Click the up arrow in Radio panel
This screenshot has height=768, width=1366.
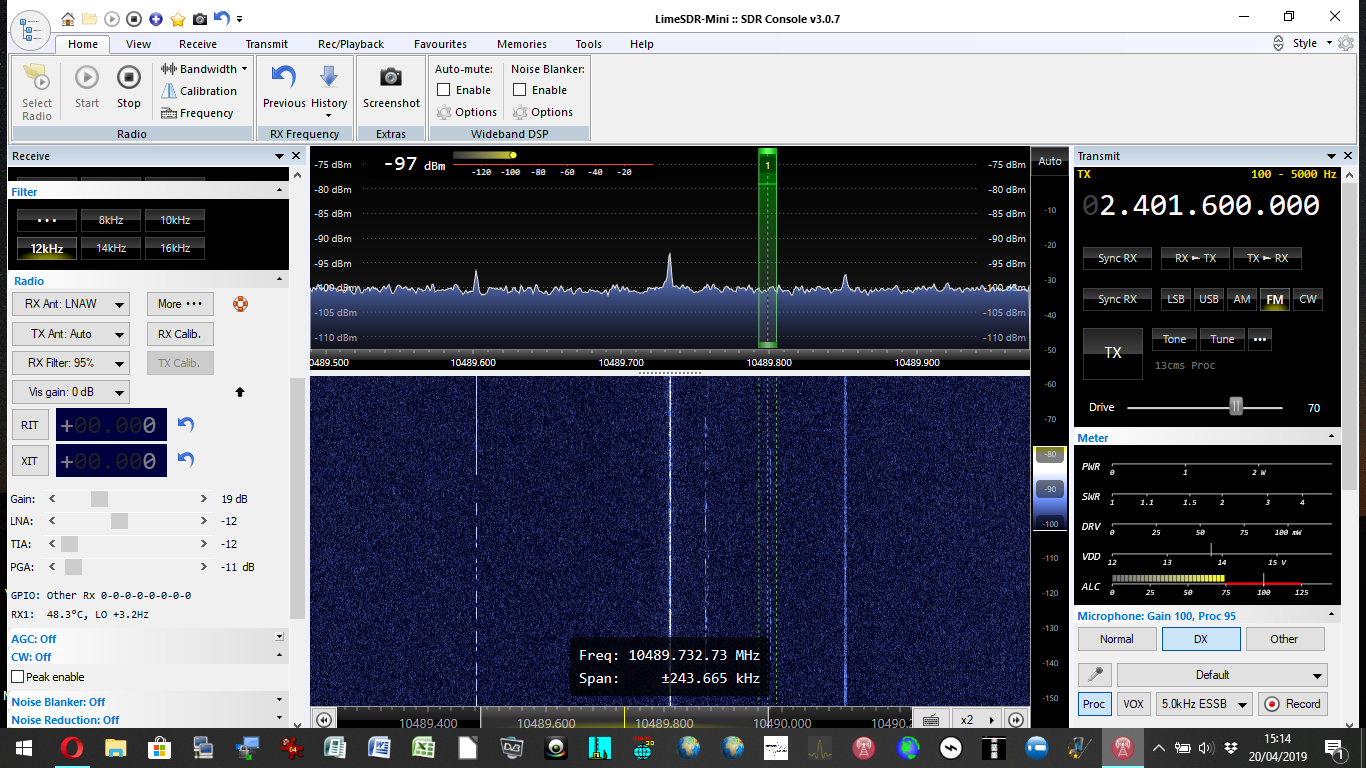tap(240, 392)
